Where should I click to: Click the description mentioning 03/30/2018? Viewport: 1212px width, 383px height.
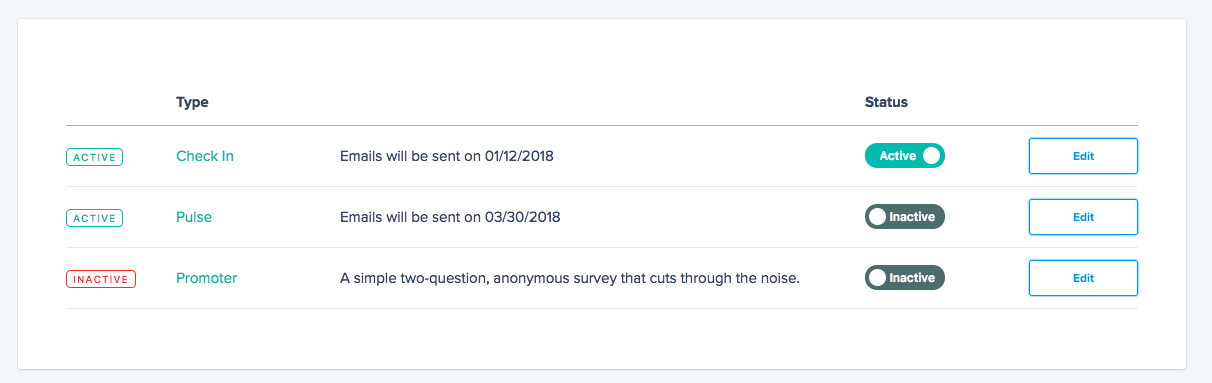click(449, 217)
